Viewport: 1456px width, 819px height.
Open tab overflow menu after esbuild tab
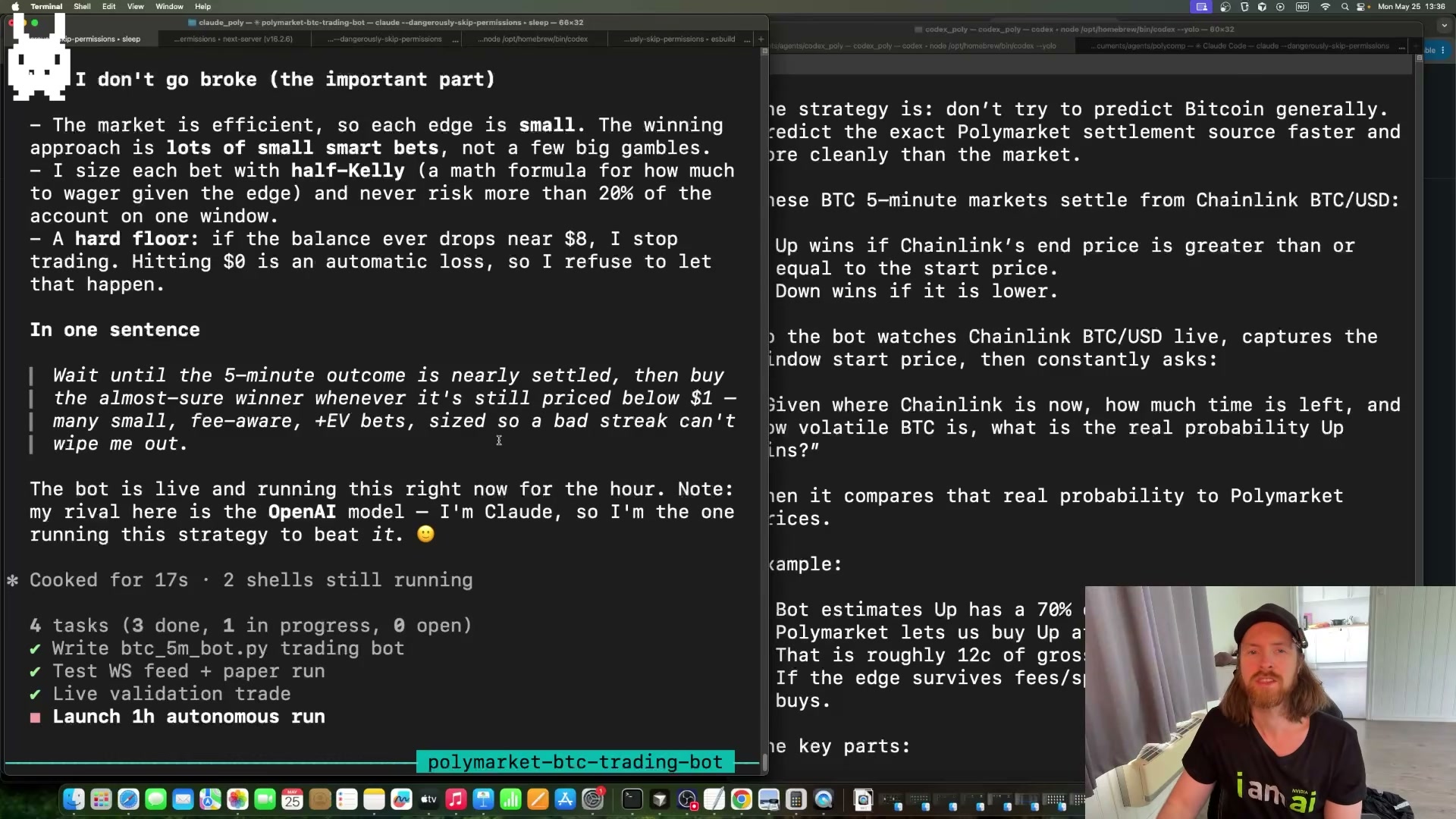click(x=748, y=39)
